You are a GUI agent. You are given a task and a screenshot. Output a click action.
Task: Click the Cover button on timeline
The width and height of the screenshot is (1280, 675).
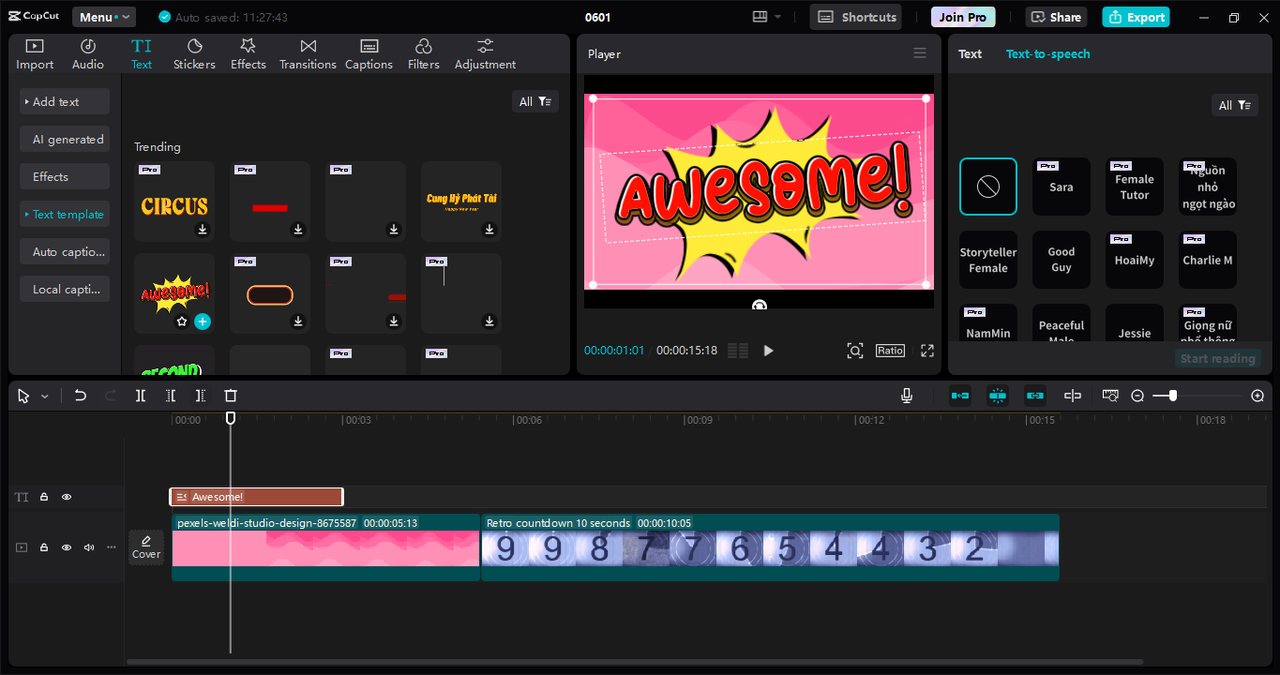(x=146, y=547)
